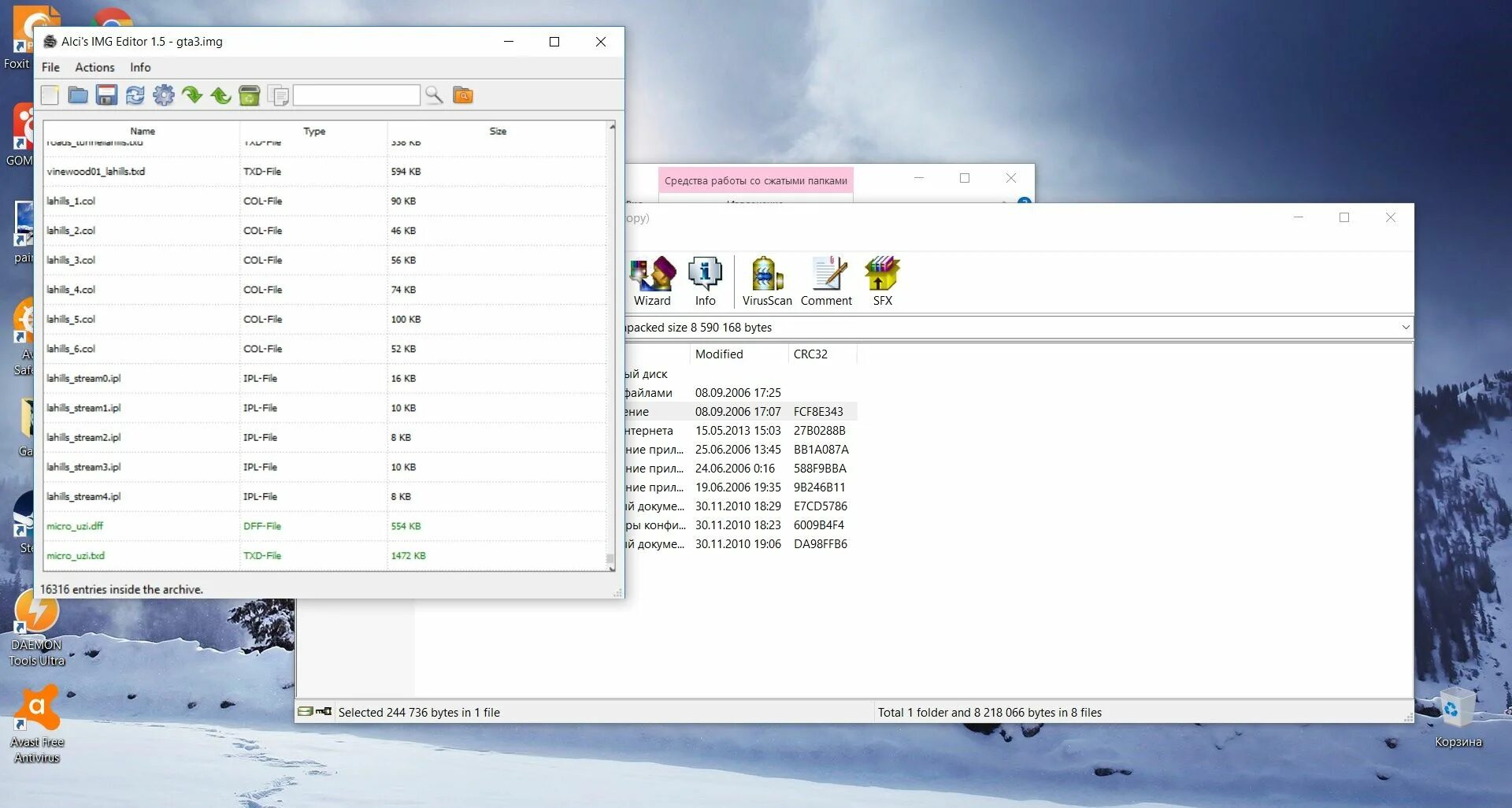Sort list by Type column header
Viewport: 1512px width, 808px height.
pyautogui.click(x=314, y=131)
